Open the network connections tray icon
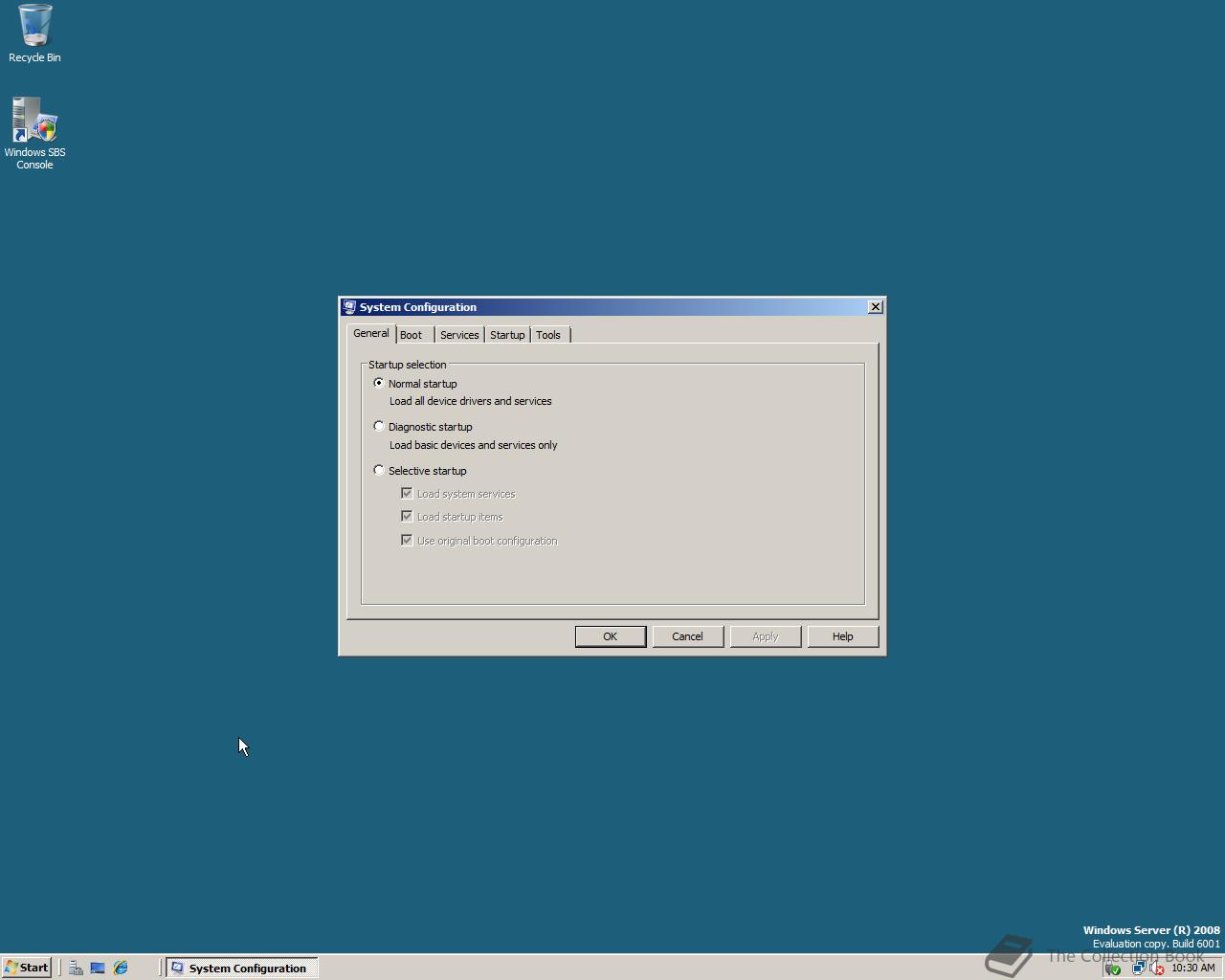This screenshot has width=1225, height=980. click(x=1138, y=969)
